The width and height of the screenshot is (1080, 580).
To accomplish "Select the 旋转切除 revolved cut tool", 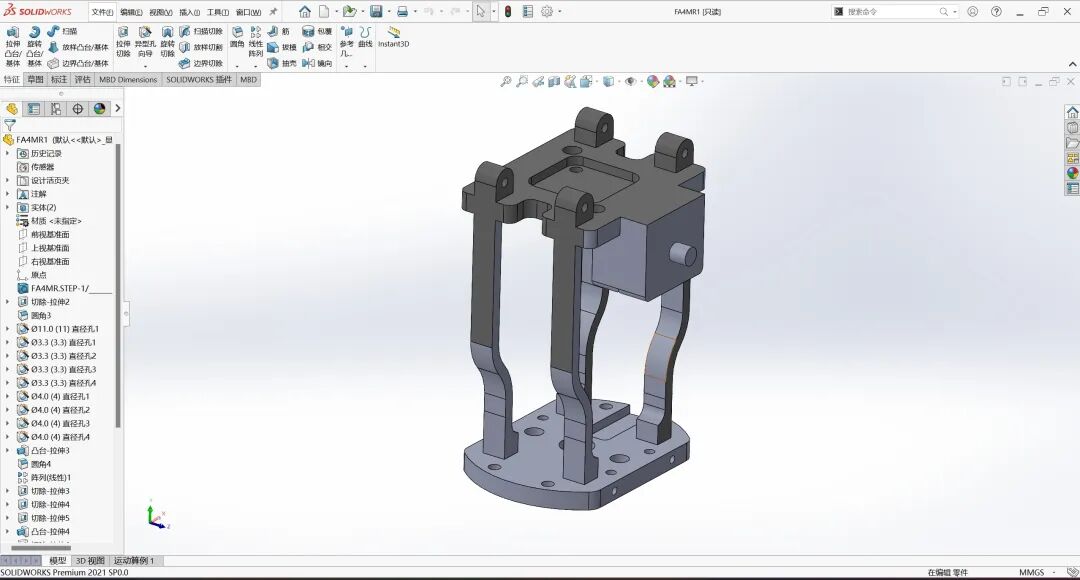I will click(167, 42).
